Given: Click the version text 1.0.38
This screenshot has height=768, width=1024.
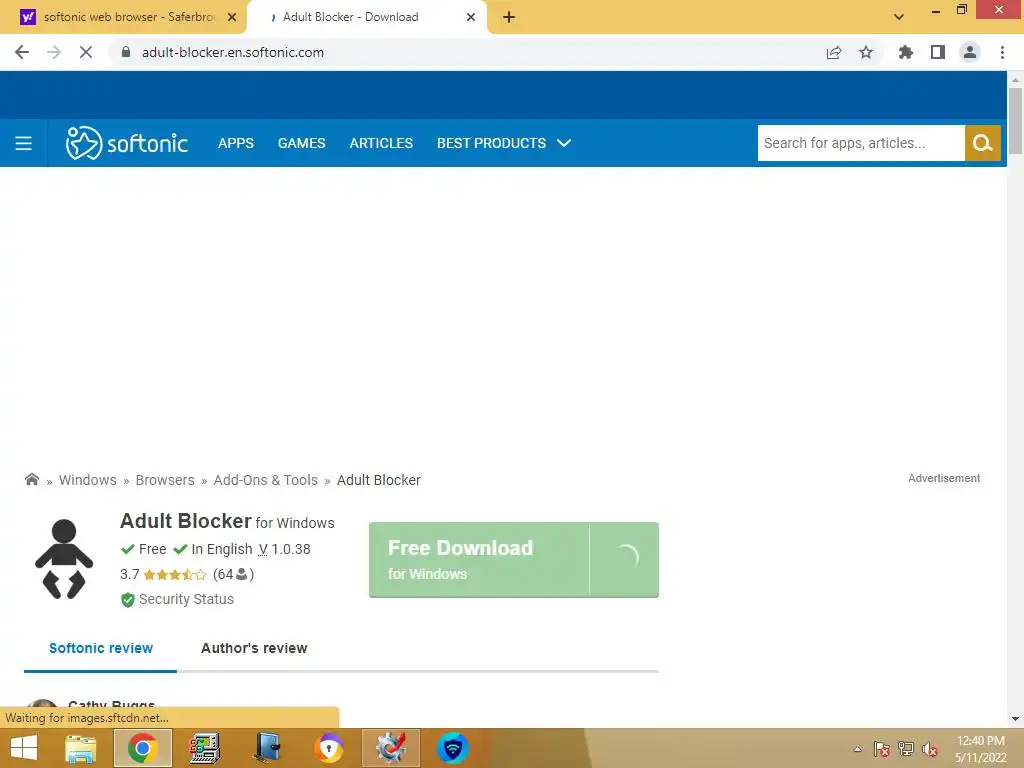Looking at the screenshot, I should pos(291,549).
